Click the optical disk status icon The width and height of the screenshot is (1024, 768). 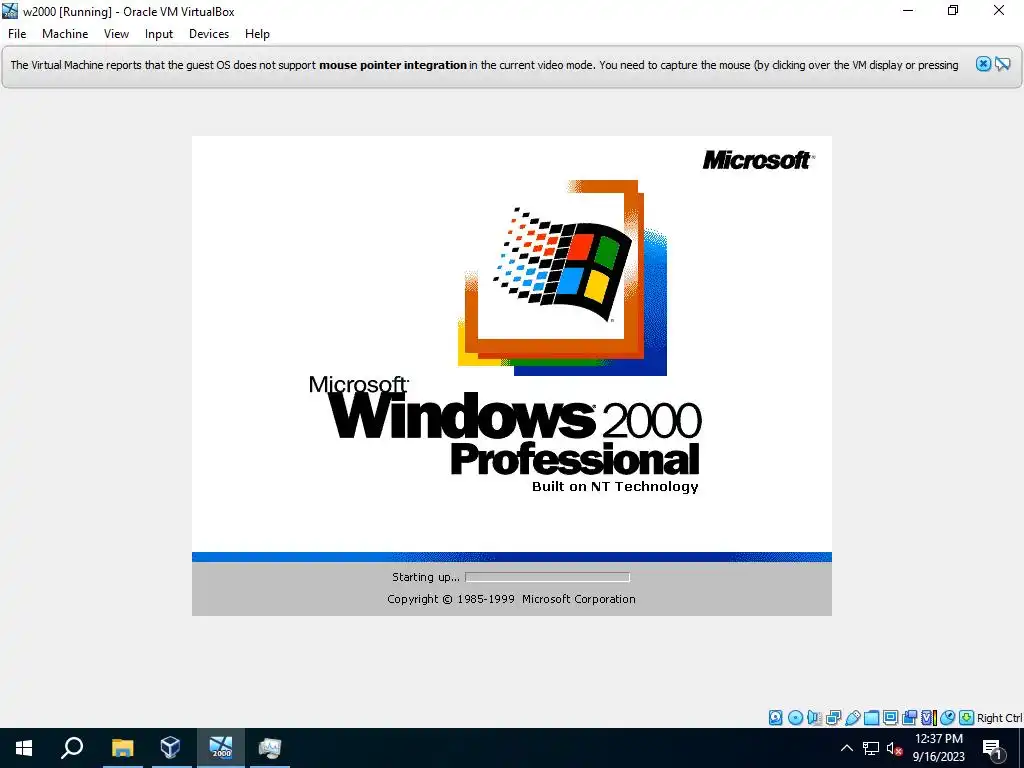pyautogui.click(x=795, y=718)
